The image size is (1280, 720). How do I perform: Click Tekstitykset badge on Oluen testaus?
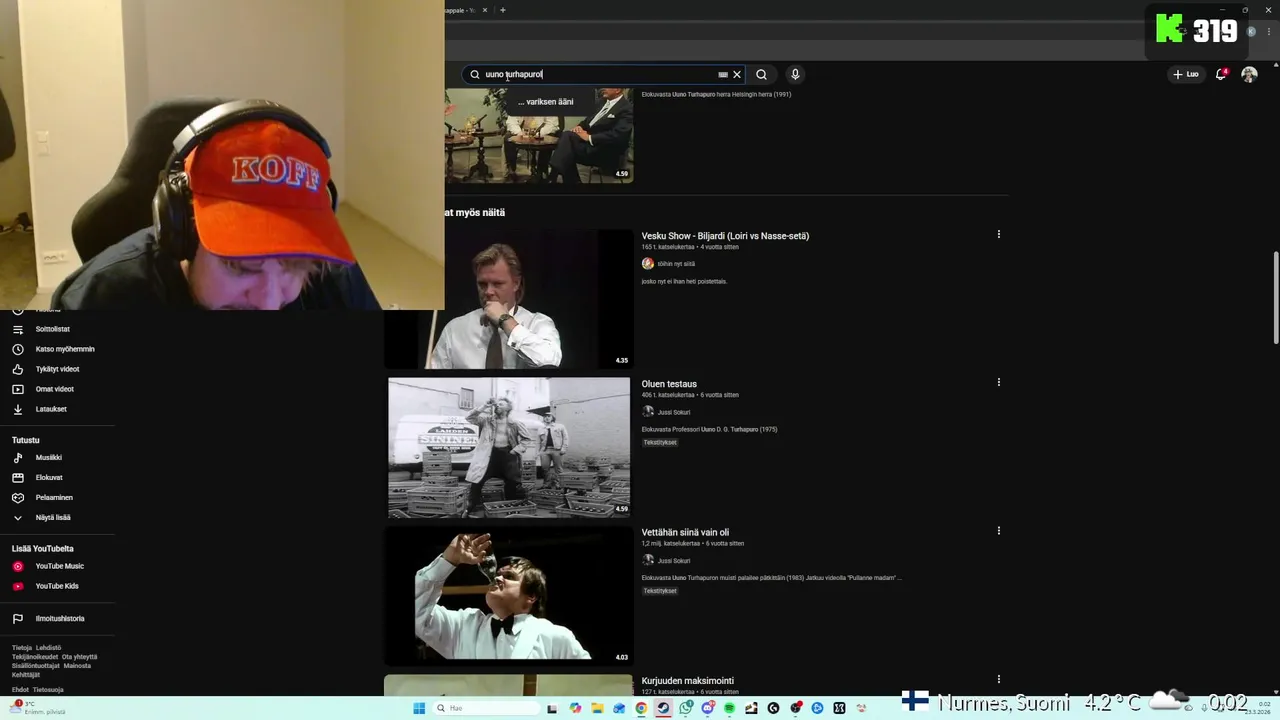click(x=660, y=442)
